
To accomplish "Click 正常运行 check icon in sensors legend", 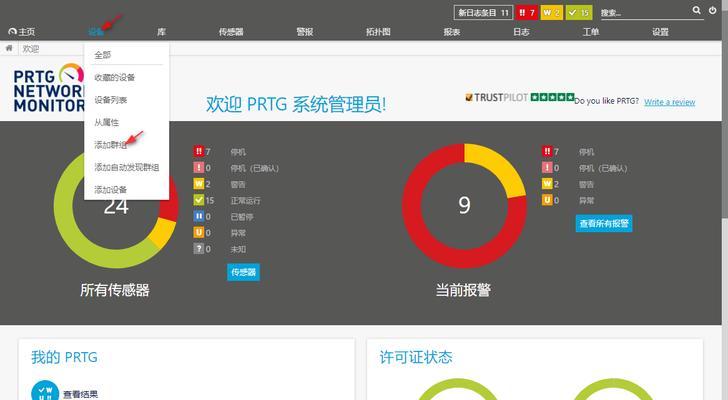I will 199,200.
